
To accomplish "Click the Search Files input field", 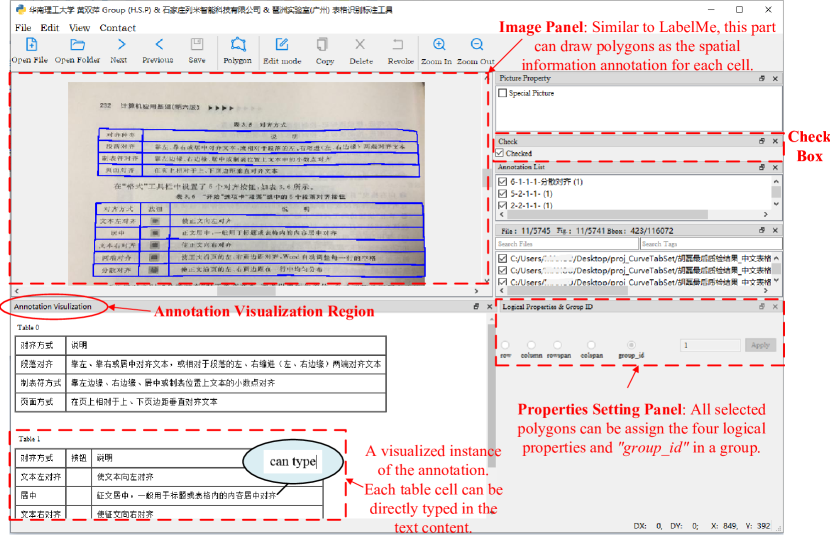I will point(567,244).
